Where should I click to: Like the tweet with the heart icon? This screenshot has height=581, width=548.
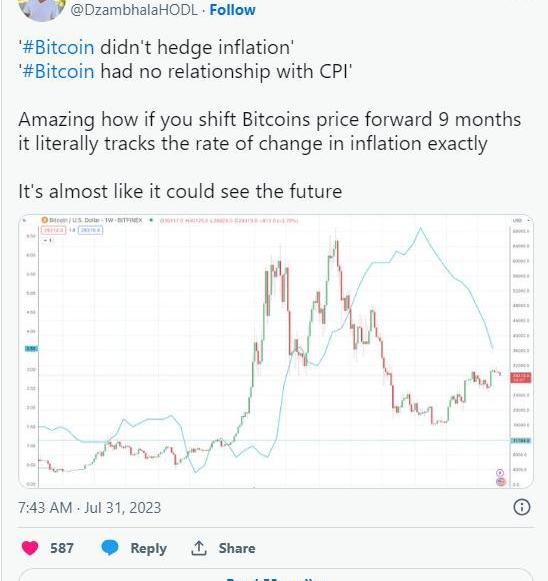tap(30, 548)
